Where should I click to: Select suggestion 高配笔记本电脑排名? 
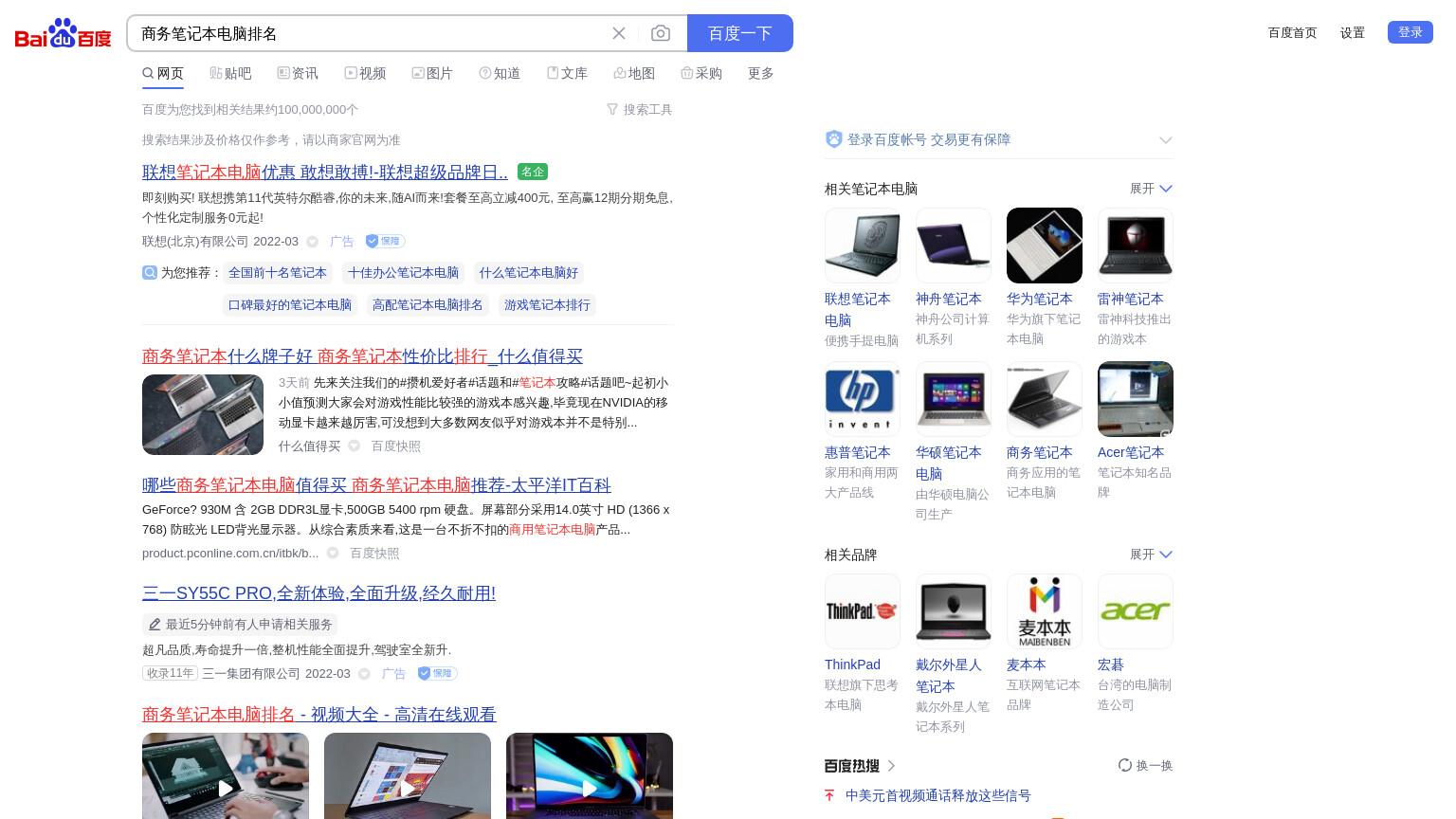coord(428,305)
